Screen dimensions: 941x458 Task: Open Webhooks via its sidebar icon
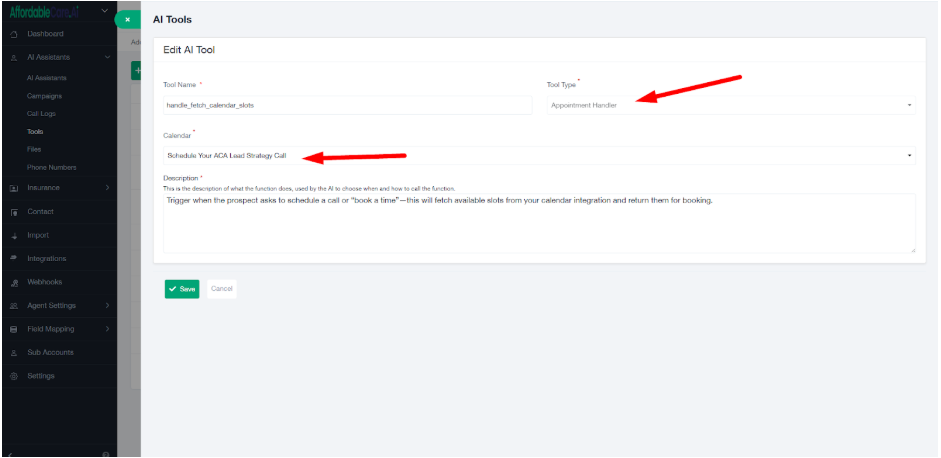(14, 283)
